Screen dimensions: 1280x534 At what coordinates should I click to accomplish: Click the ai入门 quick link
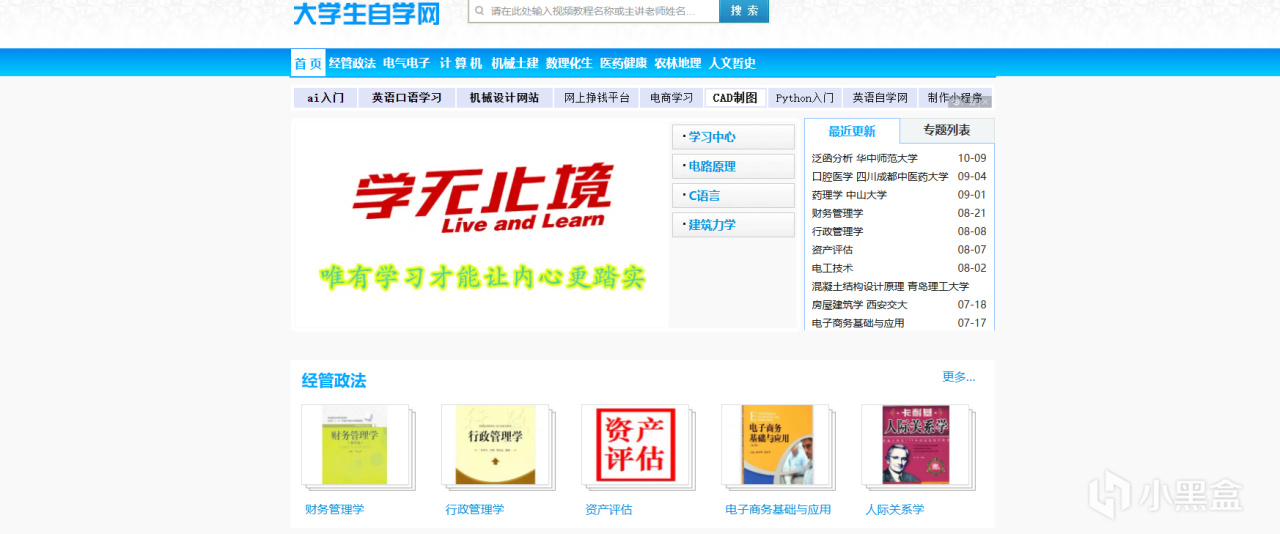[x=325, y=98]
